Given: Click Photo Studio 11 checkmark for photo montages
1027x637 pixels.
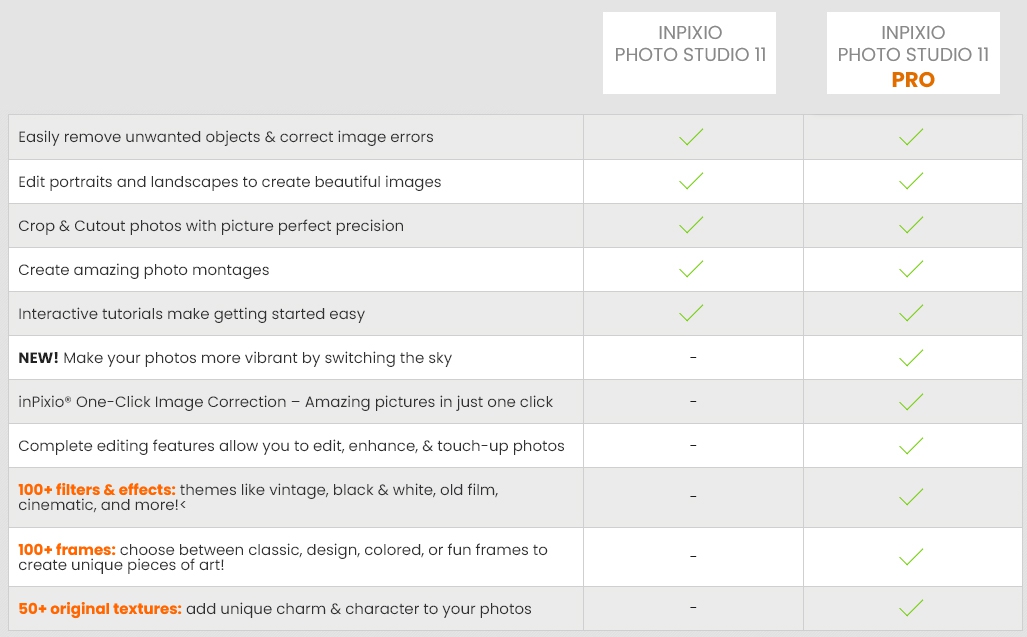Looking at the screenshot, I should pos(691,269).
